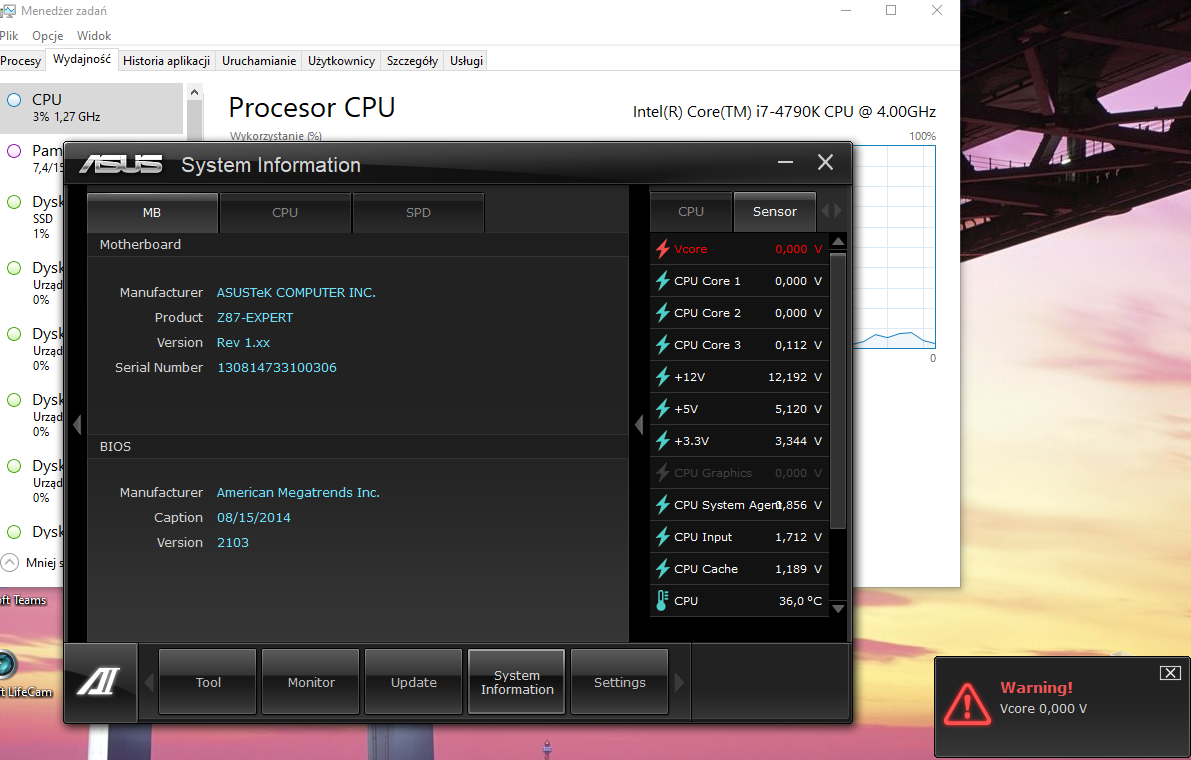This screenshot has height=760, width=1191.
Task: Click the BIOS date 08/15/2014
Action: pos(254,518)
